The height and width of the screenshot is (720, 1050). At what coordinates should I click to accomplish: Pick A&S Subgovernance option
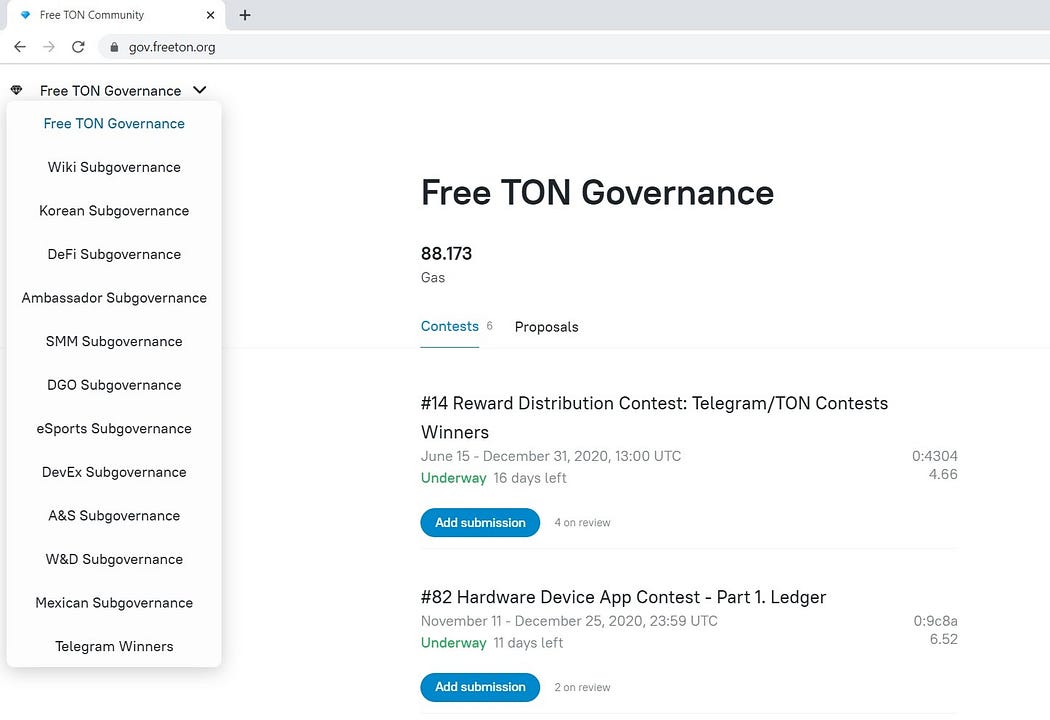(x=114, y=516)
